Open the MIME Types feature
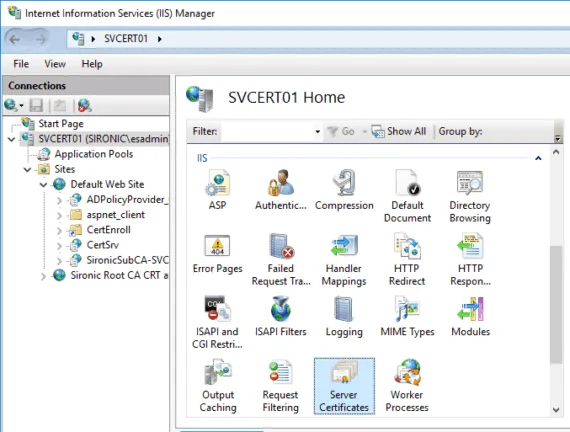The width and height of the screenshot is (570, 432). click(407, 316)
